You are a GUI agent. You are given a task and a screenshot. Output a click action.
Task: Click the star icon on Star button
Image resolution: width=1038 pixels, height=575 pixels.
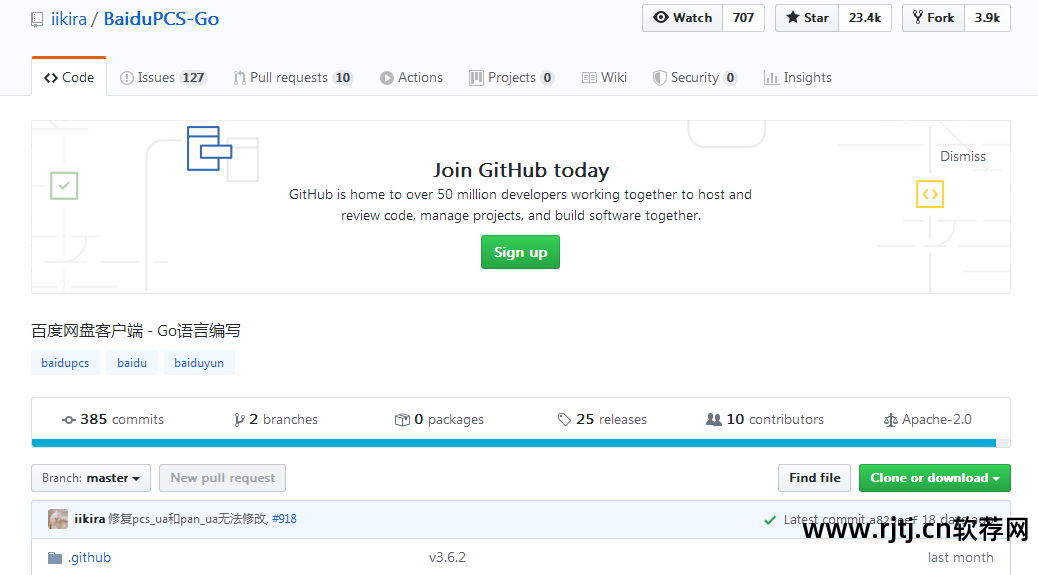[792, 17]
